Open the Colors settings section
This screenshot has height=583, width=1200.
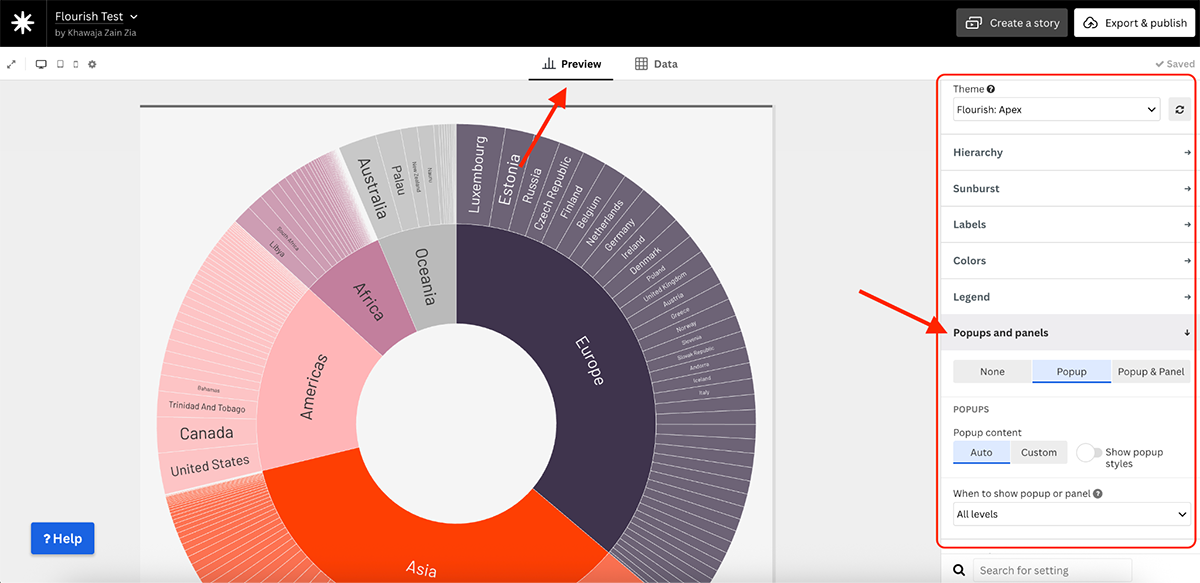1068,260
